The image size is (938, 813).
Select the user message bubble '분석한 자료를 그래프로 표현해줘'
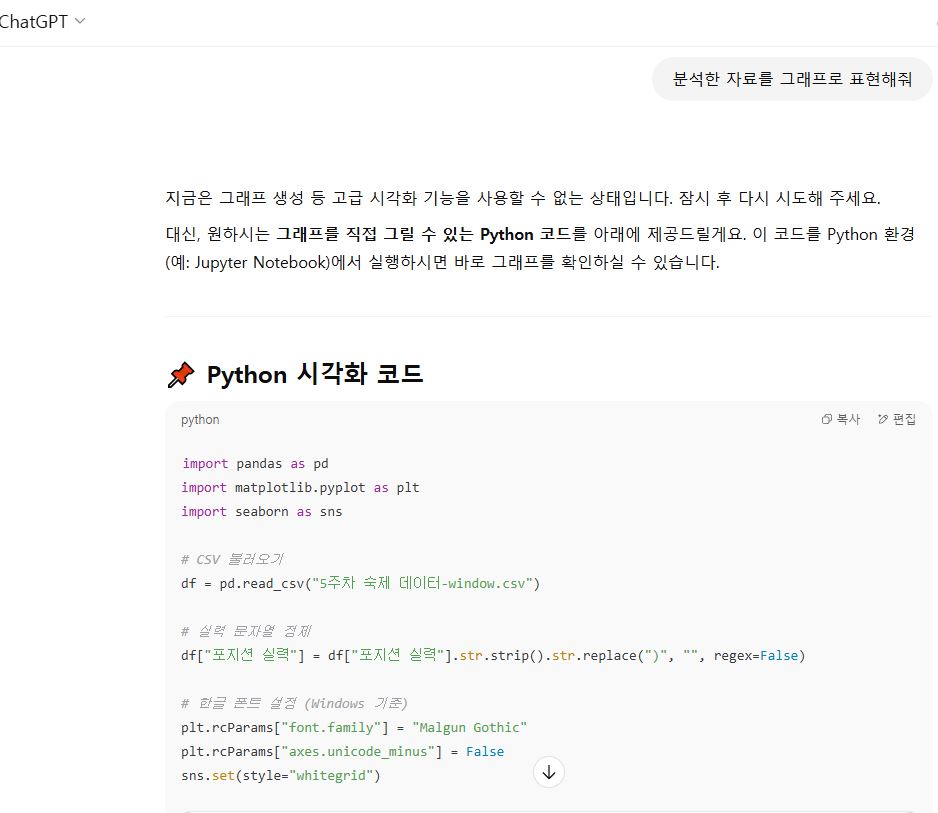[792, 79]
